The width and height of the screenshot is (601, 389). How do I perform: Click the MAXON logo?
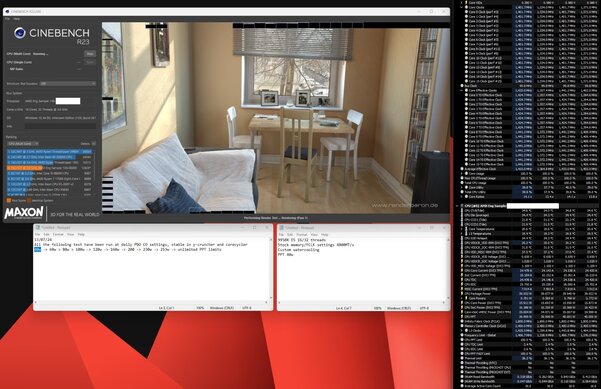24,213
